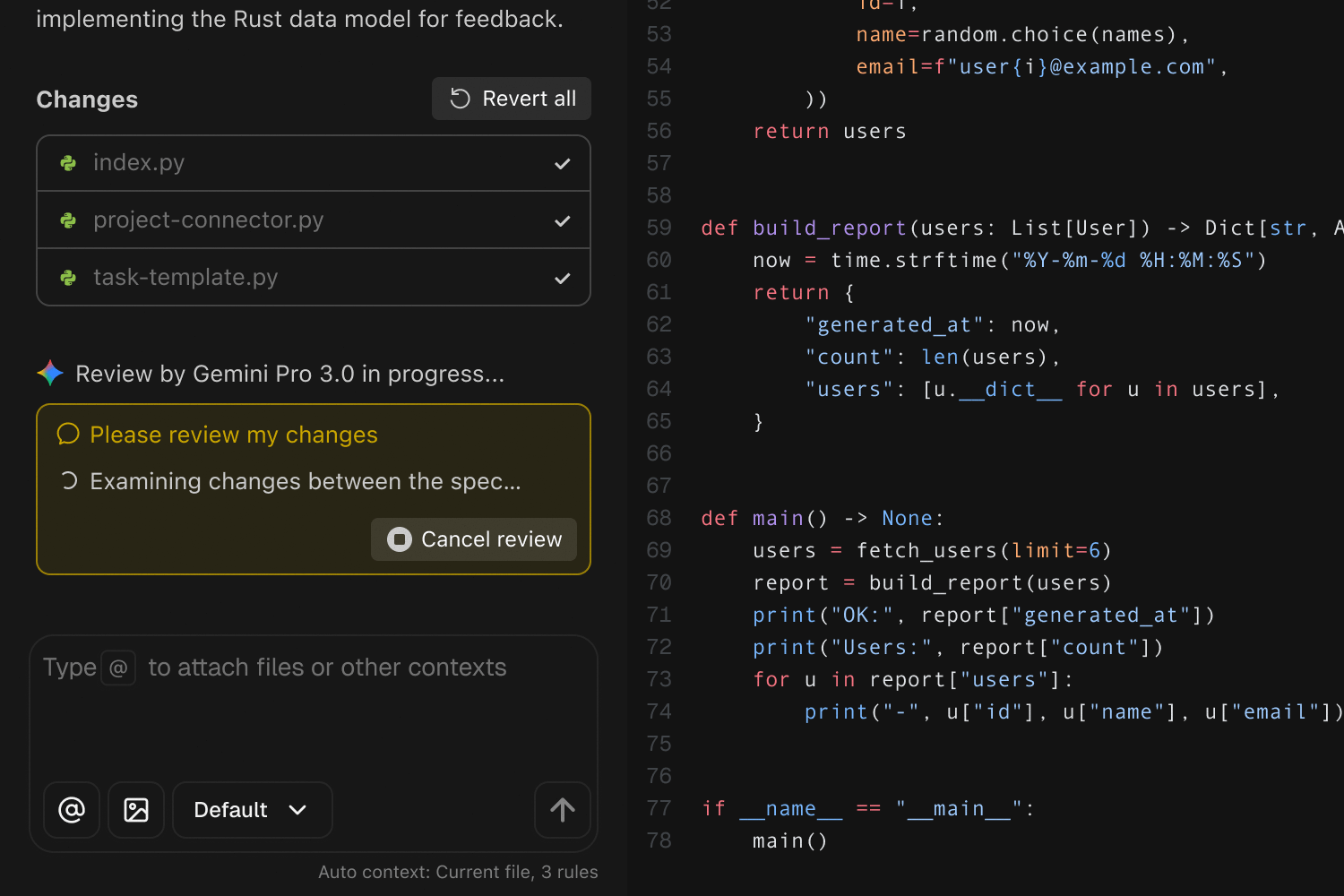1344x896 pixels.
Task: Toggle the checkmark for task-template.py
Action: point(562,279)
